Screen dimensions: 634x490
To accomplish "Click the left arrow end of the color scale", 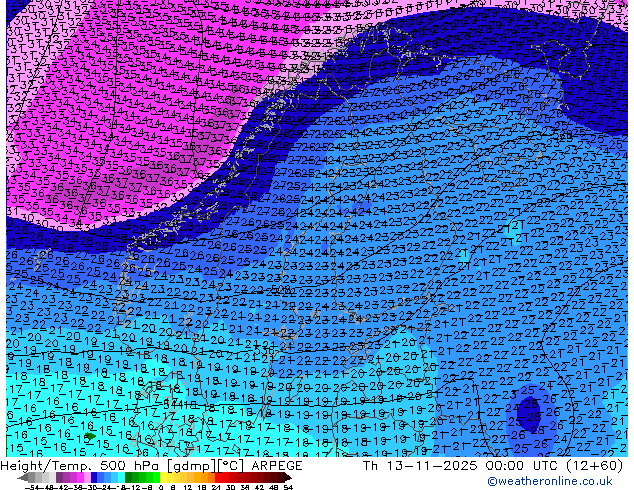I will [x=21, y=478].
